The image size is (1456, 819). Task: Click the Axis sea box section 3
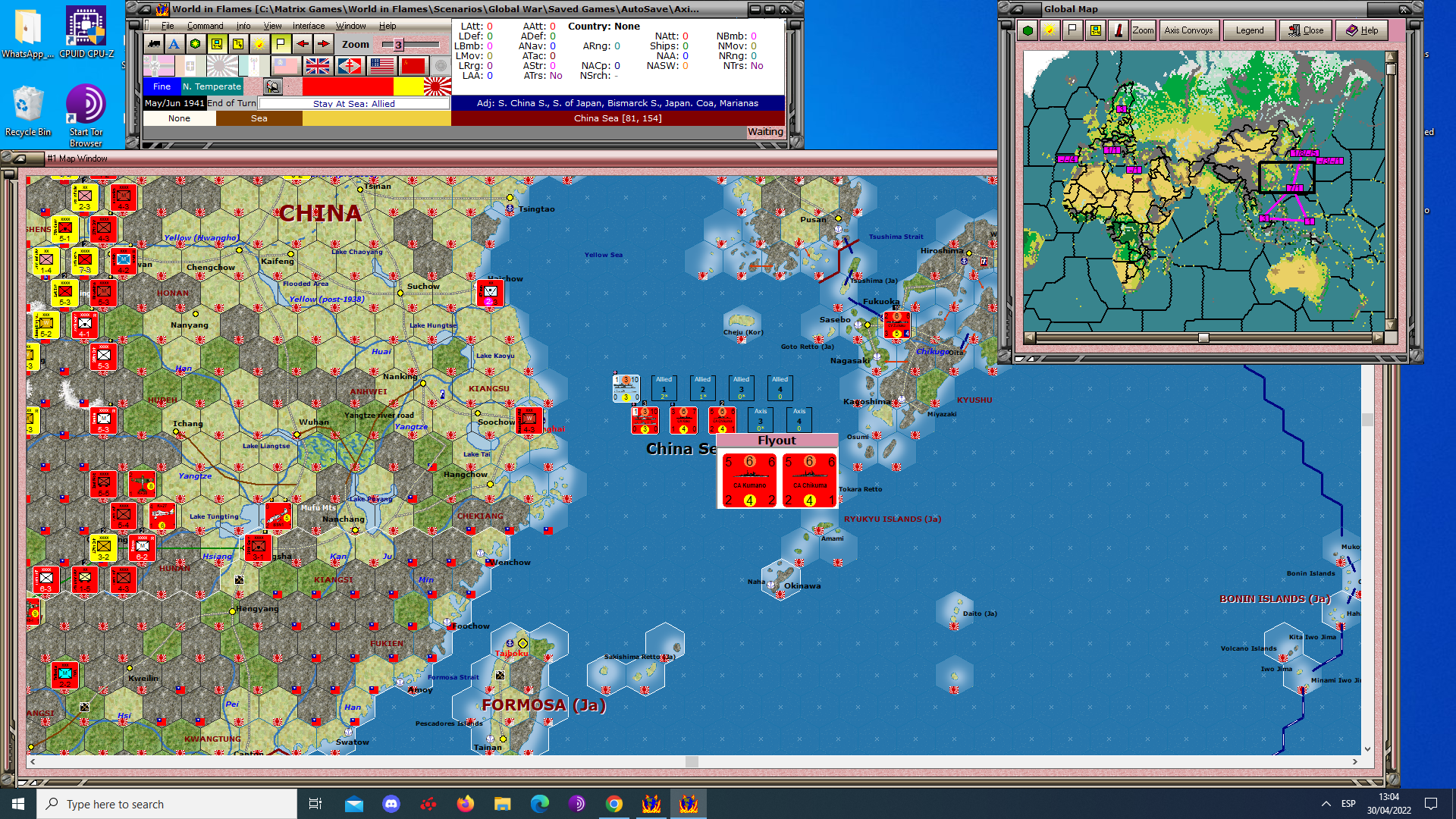click(x=761, y=420)
